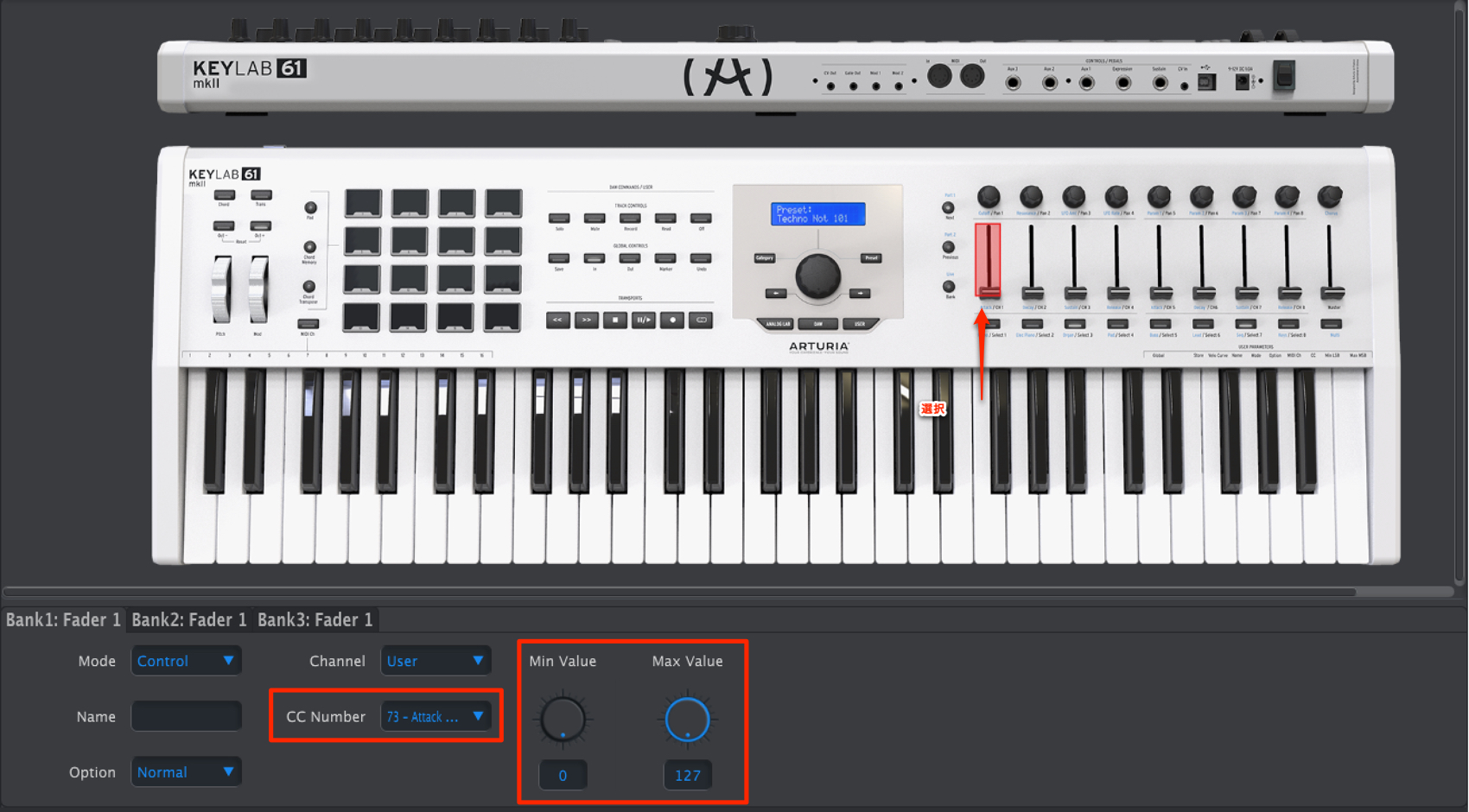Click the left arrow button under the jog wheel
Image resolution: width=1469 pixels, height=812 pixels.
(776, 293)
